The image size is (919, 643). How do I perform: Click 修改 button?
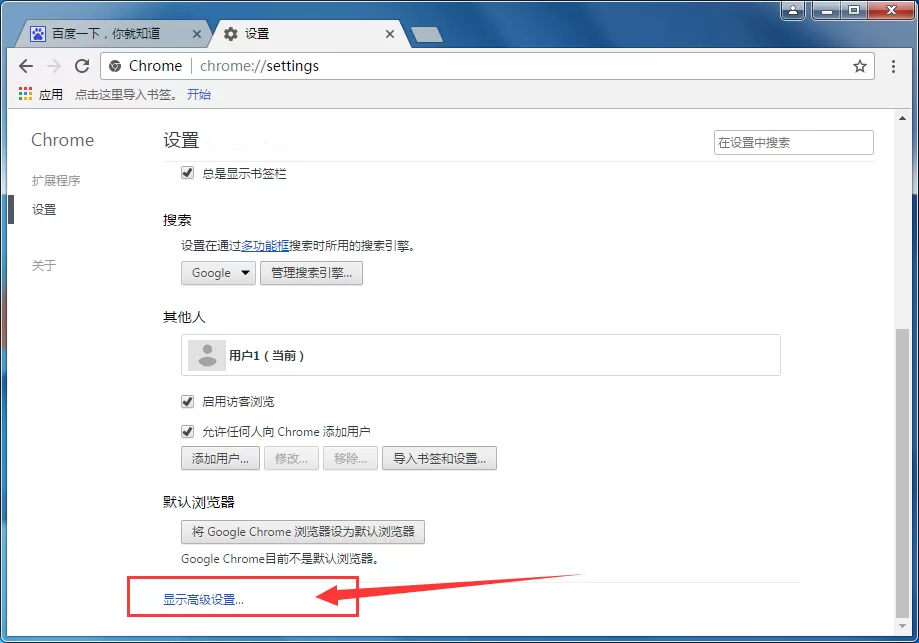[x=291, y=458]
